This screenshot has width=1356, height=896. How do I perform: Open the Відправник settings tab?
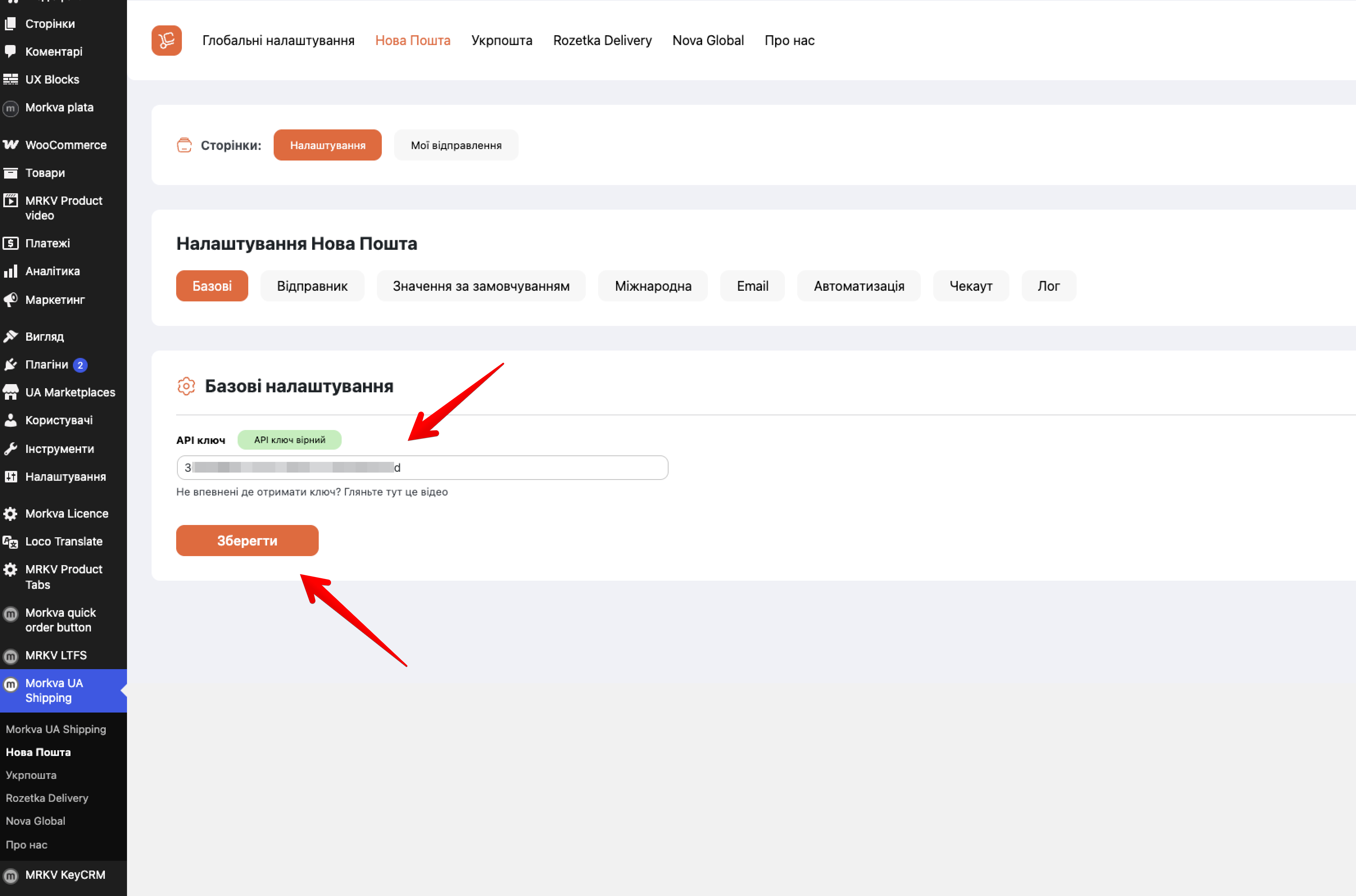[312, 286]
